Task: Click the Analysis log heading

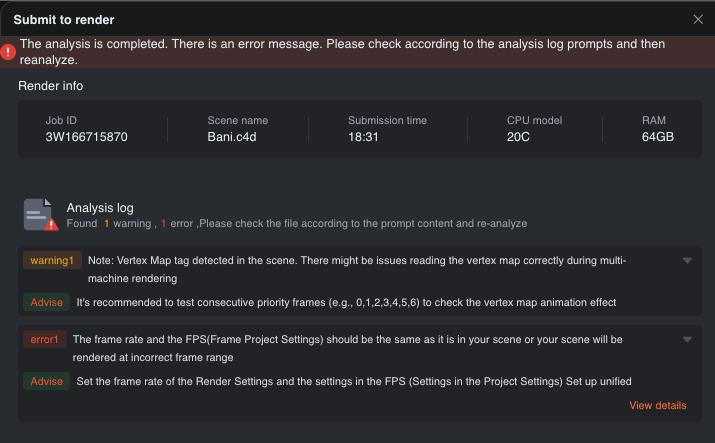Action: (100, 208)
